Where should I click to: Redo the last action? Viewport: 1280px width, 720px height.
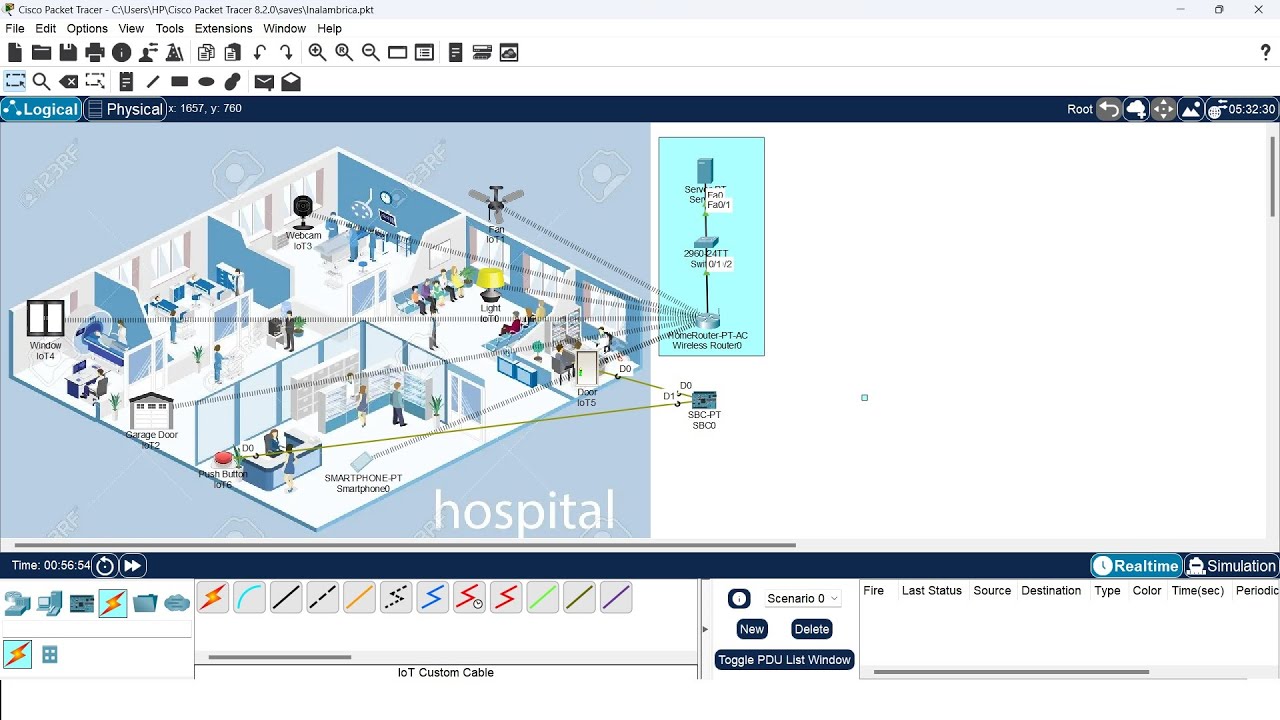click(286, 53)
